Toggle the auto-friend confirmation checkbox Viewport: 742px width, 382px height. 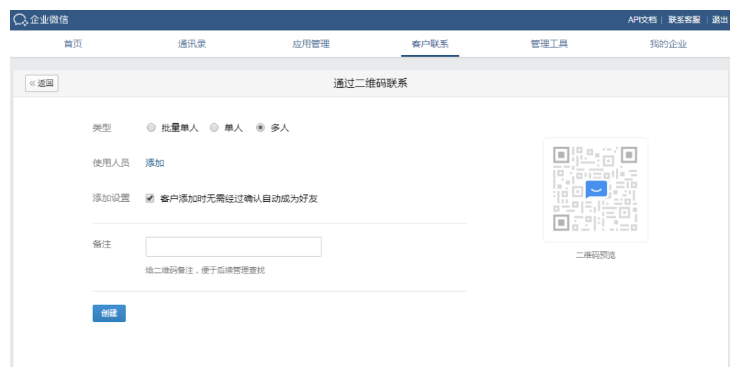150,198
